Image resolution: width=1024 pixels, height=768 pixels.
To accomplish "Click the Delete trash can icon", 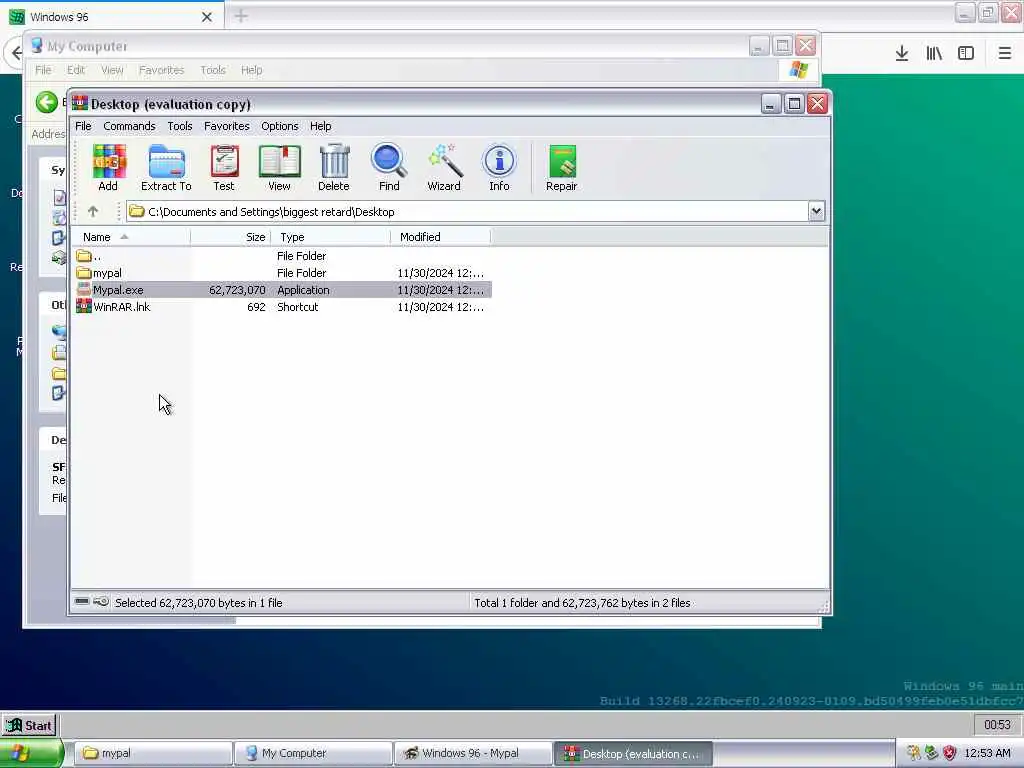I will pos(334,167).
